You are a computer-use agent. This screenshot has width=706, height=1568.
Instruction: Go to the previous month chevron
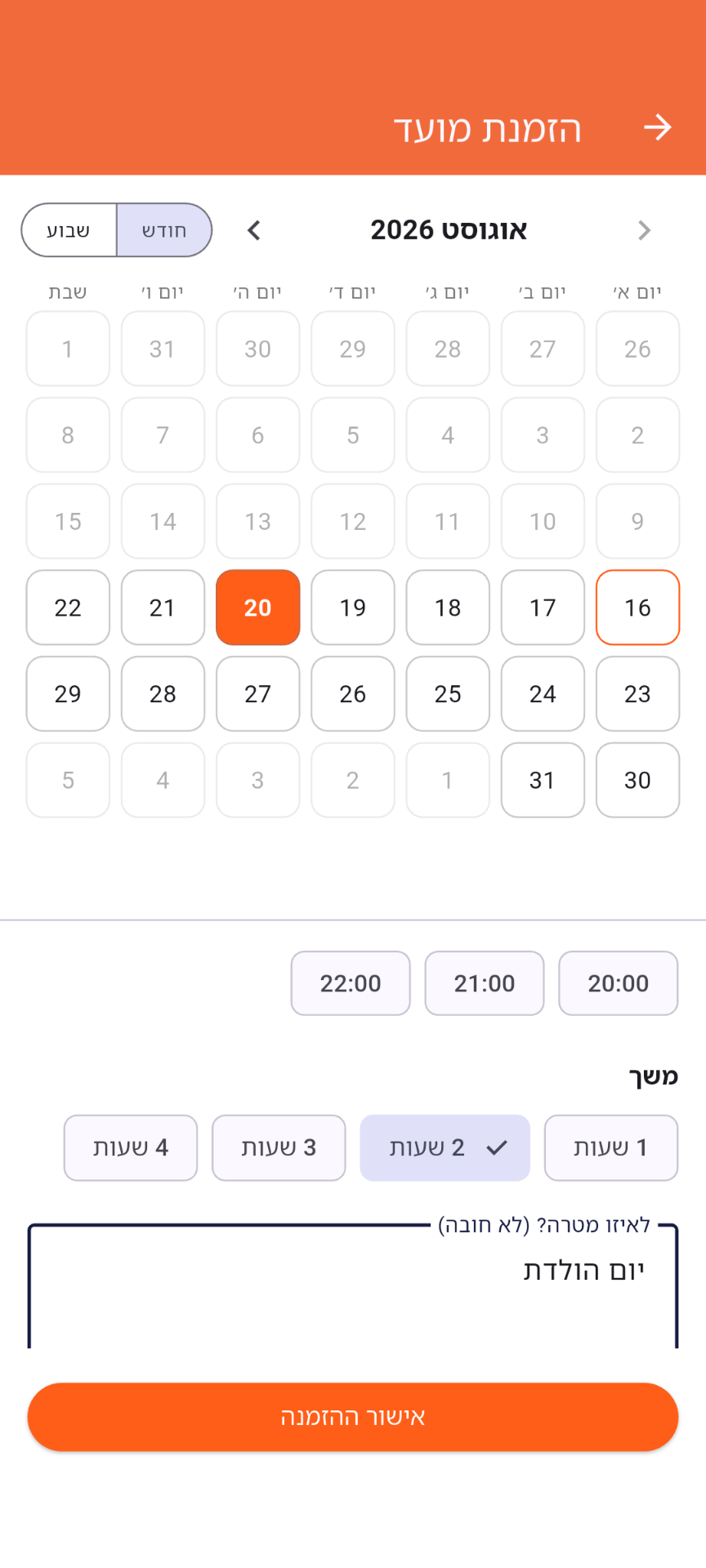tap(645, 230)
